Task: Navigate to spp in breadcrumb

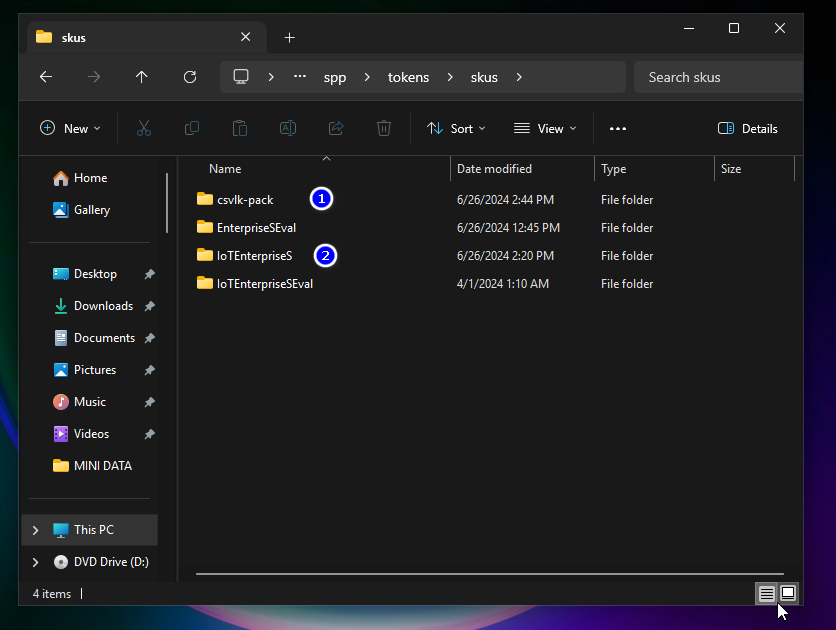Action: [x=335, y=77]
